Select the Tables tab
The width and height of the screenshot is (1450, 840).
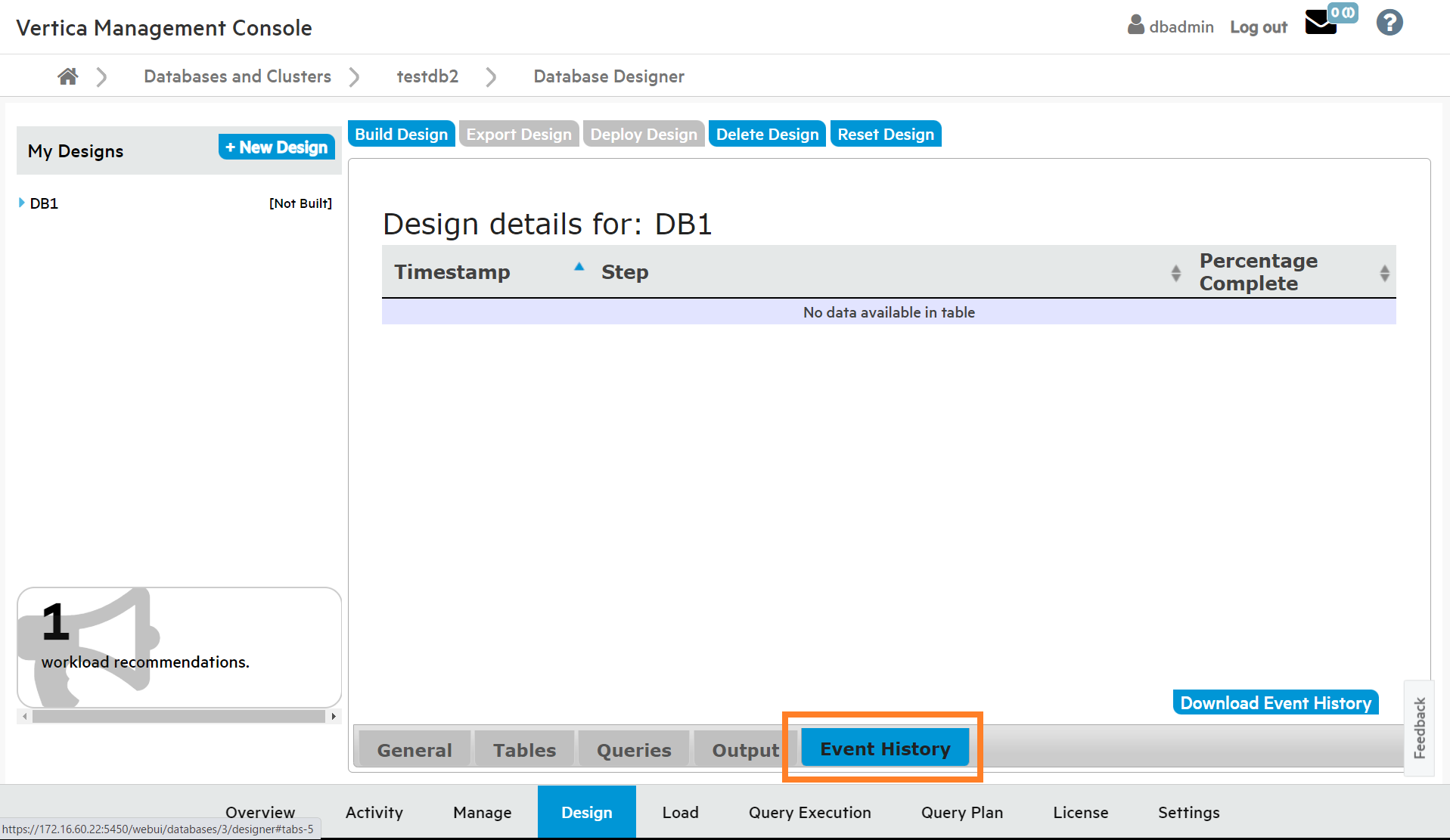[x=524, y=750]
